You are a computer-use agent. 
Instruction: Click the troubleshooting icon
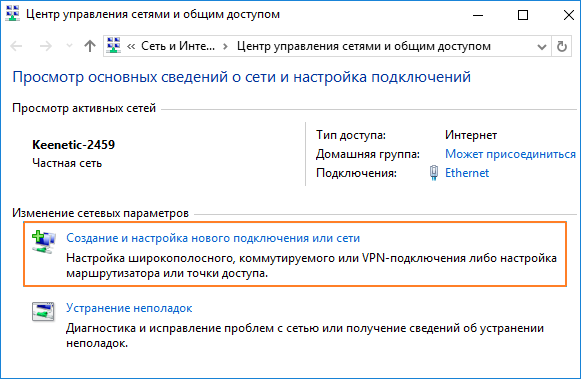click(x=43, y=312)
